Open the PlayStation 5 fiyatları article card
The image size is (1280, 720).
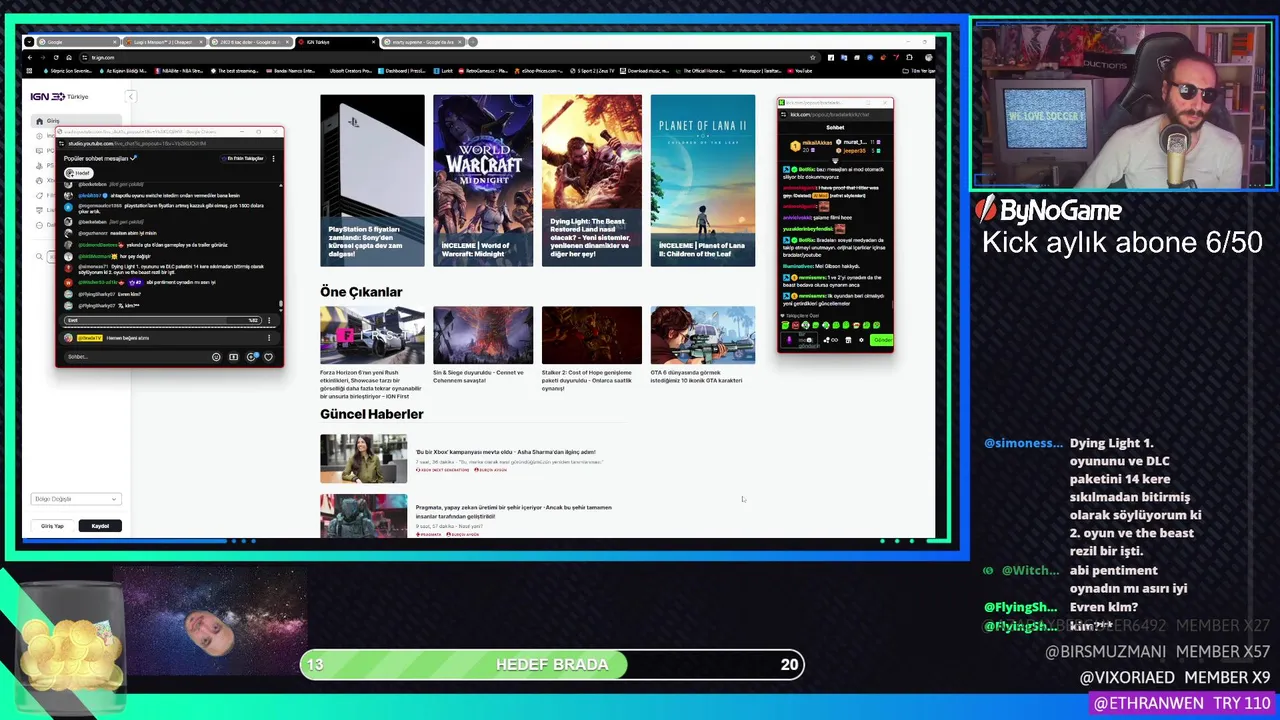click(x=372, y=180)
